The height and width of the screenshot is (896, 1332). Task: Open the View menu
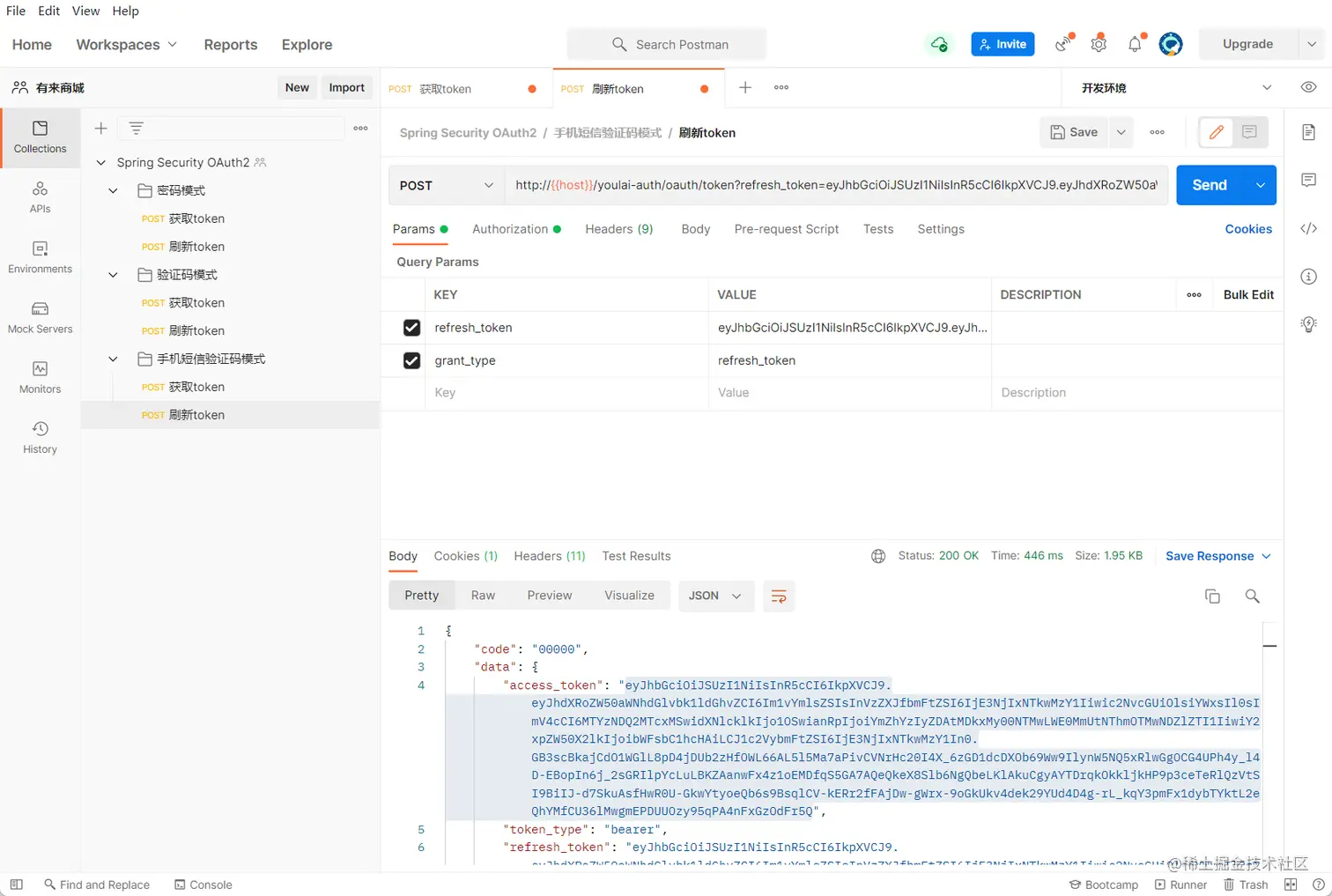(85, 11)
